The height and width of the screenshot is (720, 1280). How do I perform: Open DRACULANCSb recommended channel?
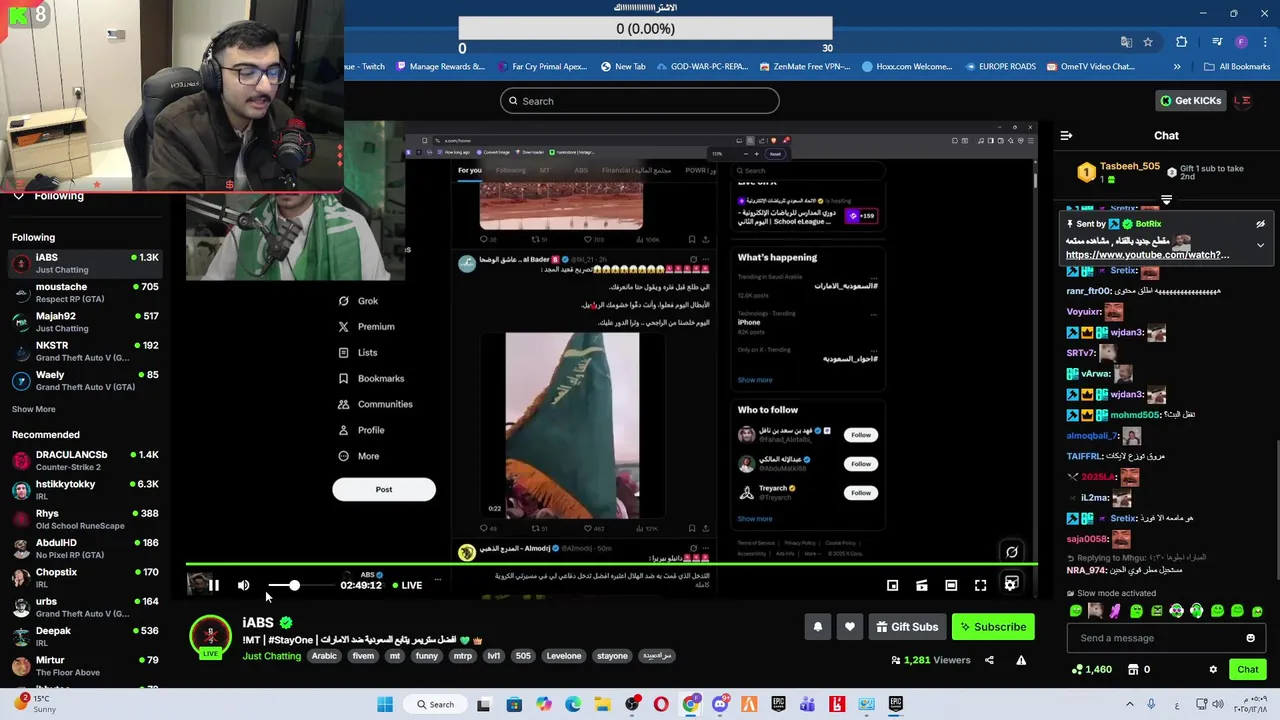85,460
